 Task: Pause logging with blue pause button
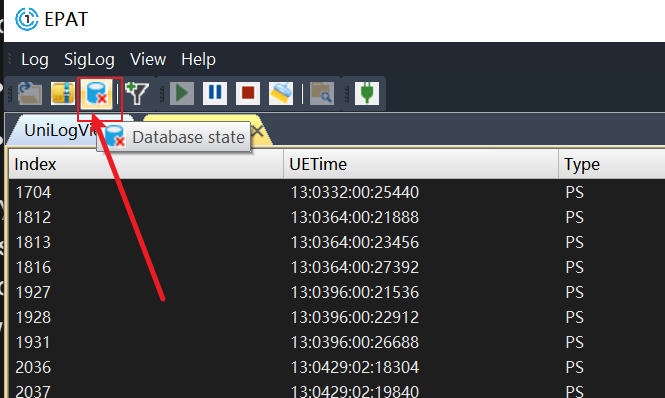[x=215, y=93]
